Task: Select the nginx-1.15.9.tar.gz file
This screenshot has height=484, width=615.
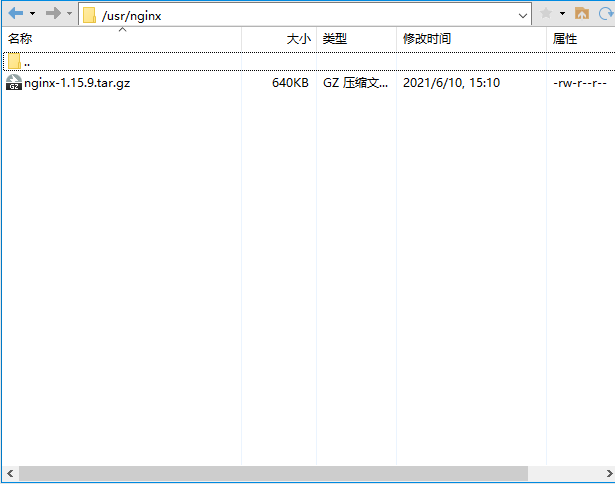Action: coord(77,83)
